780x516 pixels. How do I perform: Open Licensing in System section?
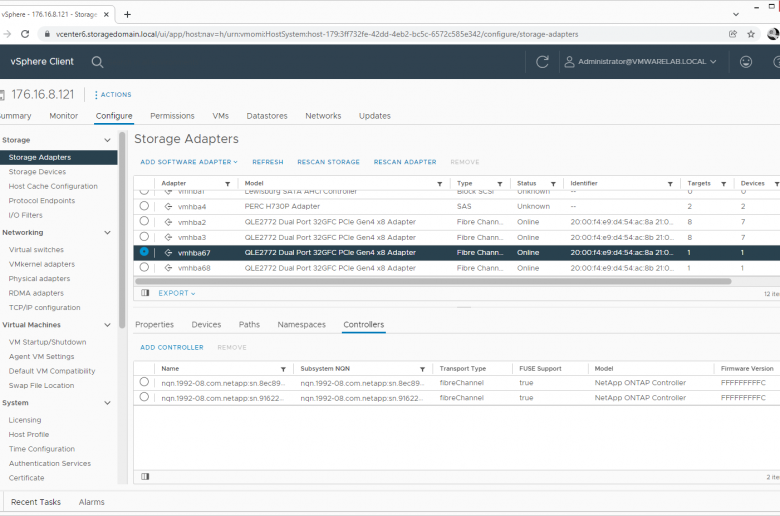click(x=25, y=420)
